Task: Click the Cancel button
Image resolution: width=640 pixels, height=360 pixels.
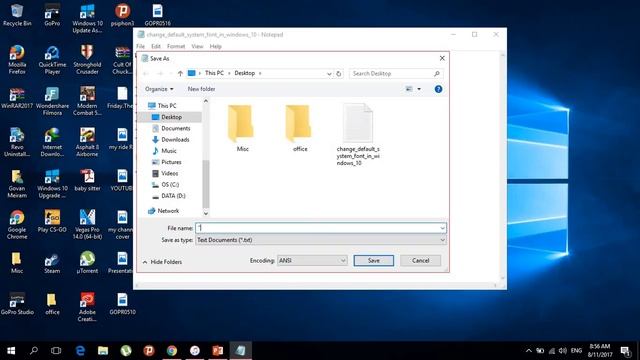Action: tap(420, 260)
